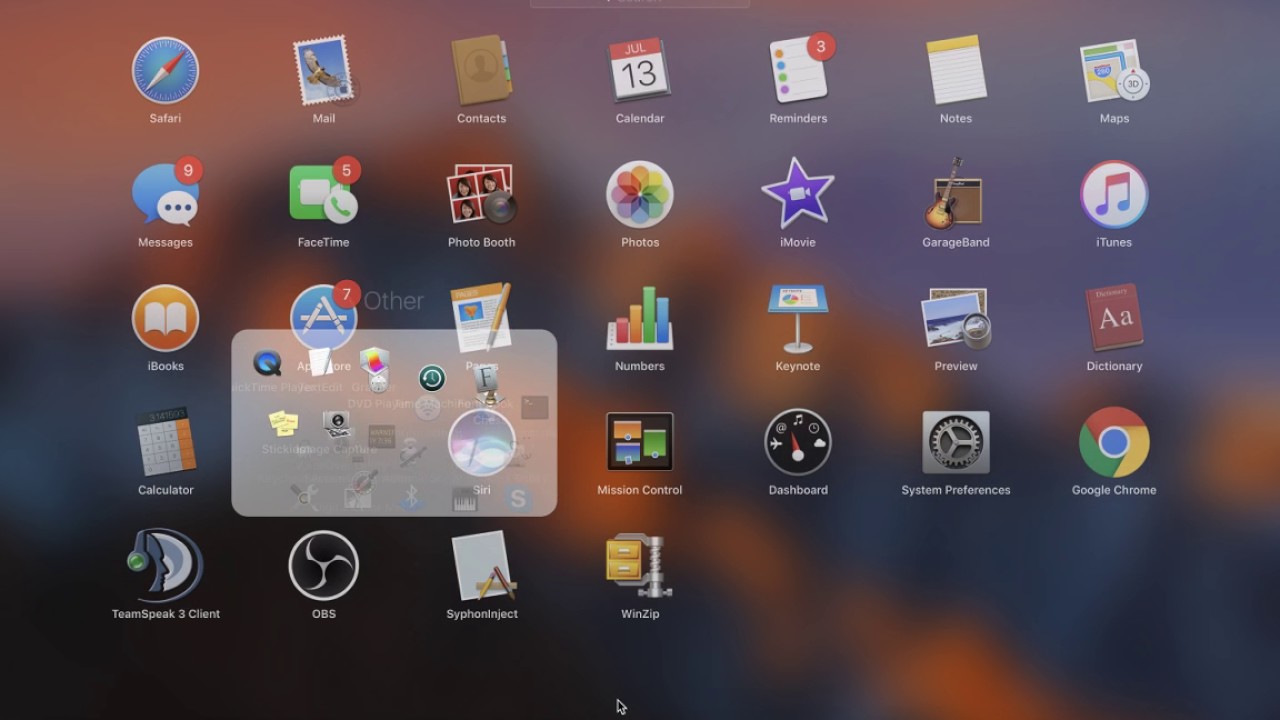Viewport: 1280px width, 720px height.
Task: Launch OBS
Action: pos(324,566)
